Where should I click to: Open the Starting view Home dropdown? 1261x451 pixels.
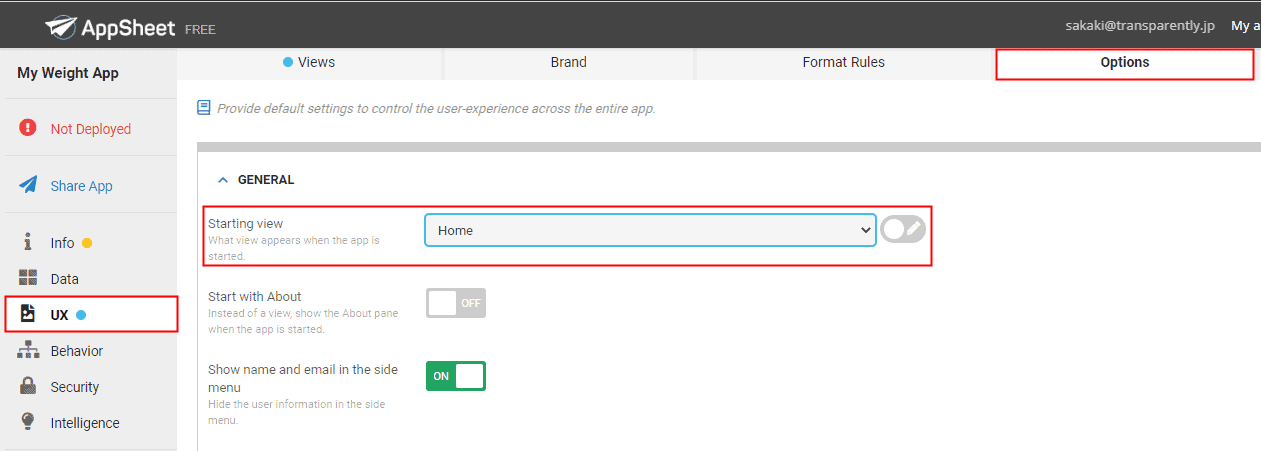(650, 230)
